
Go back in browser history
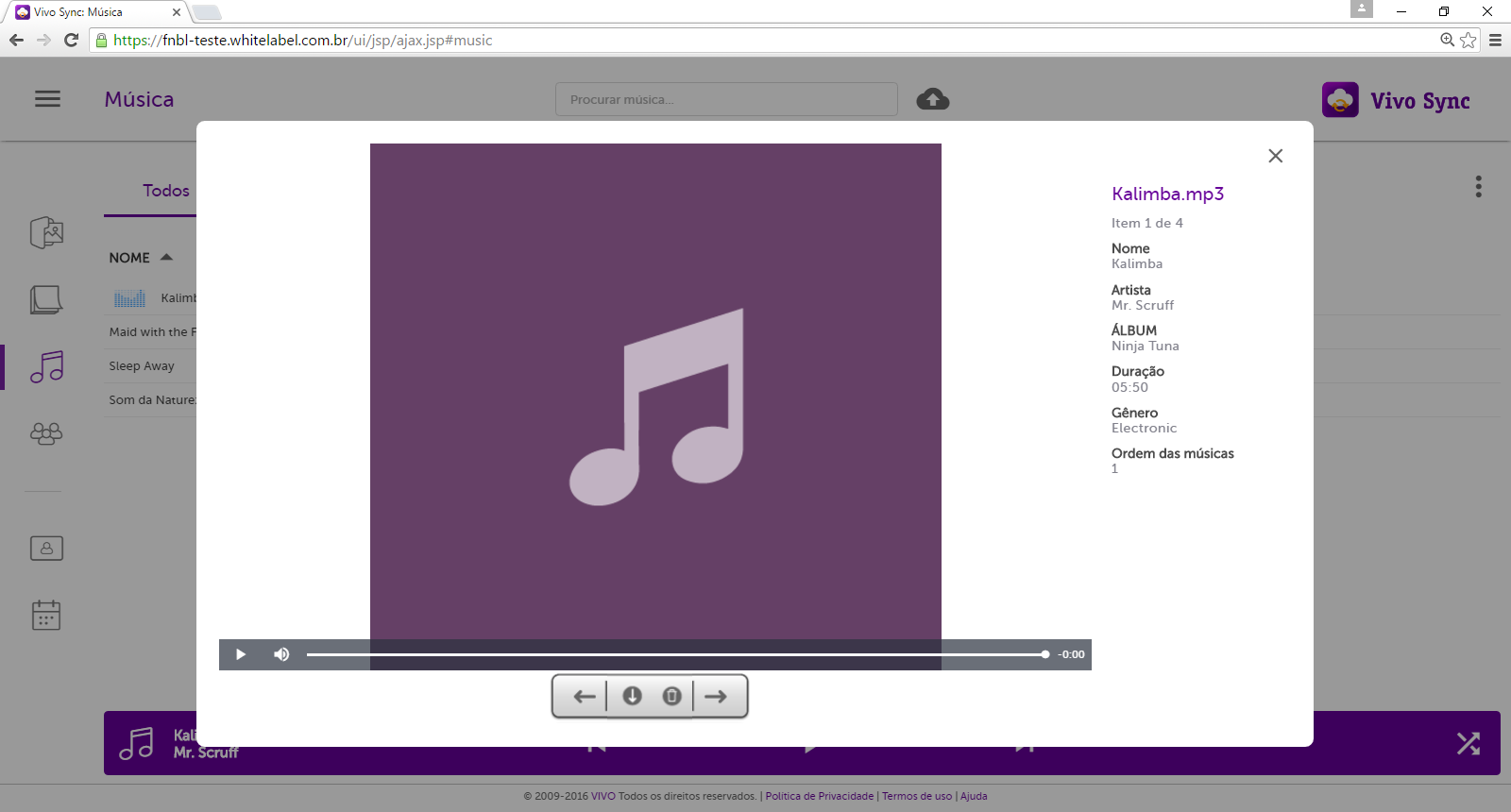16,40
